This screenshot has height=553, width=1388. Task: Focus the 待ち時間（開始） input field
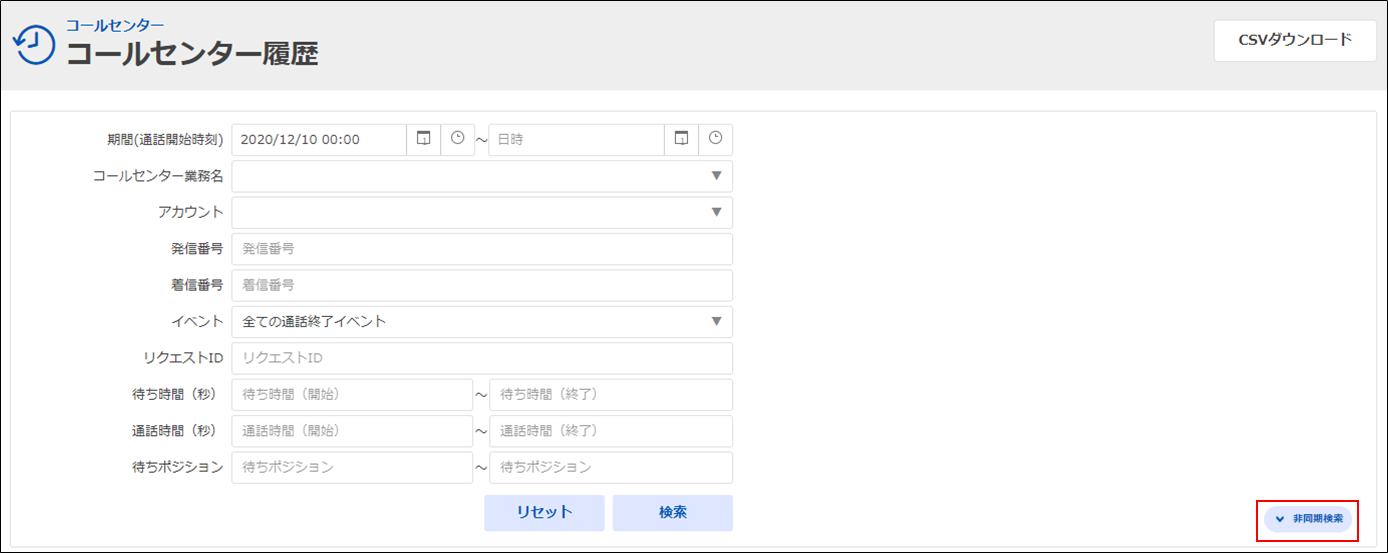point(352,395)
